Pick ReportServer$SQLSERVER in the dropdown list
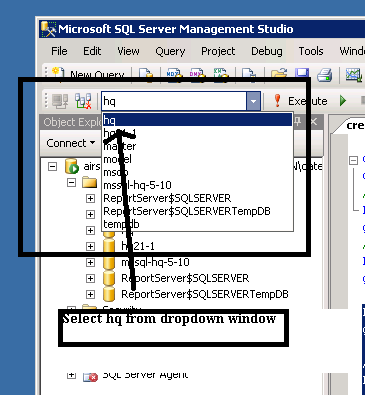 [197, 198]
